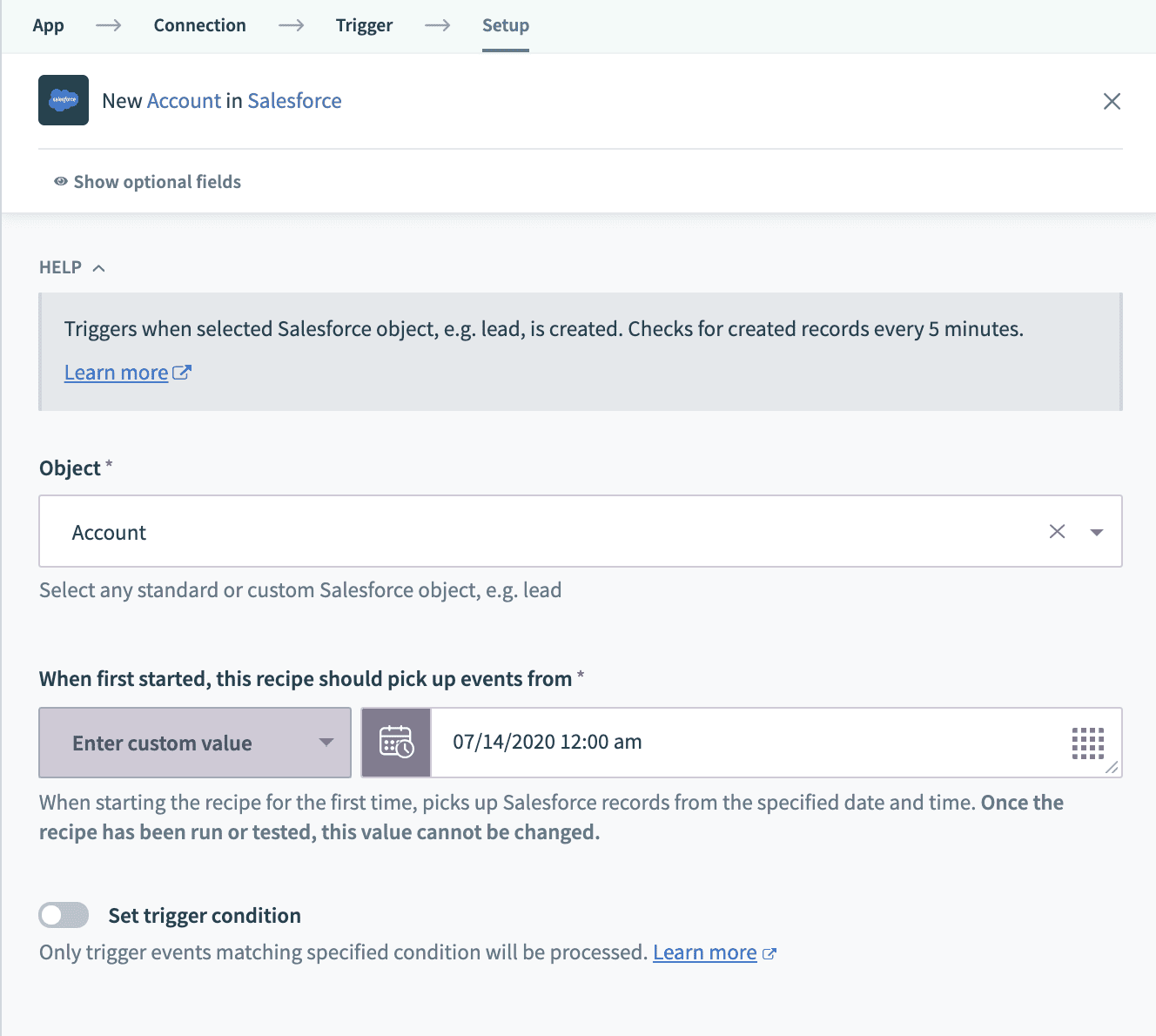Click the Salesforce app logo icon
The width and height of the screenshot is (1156, 1036).
64,100
